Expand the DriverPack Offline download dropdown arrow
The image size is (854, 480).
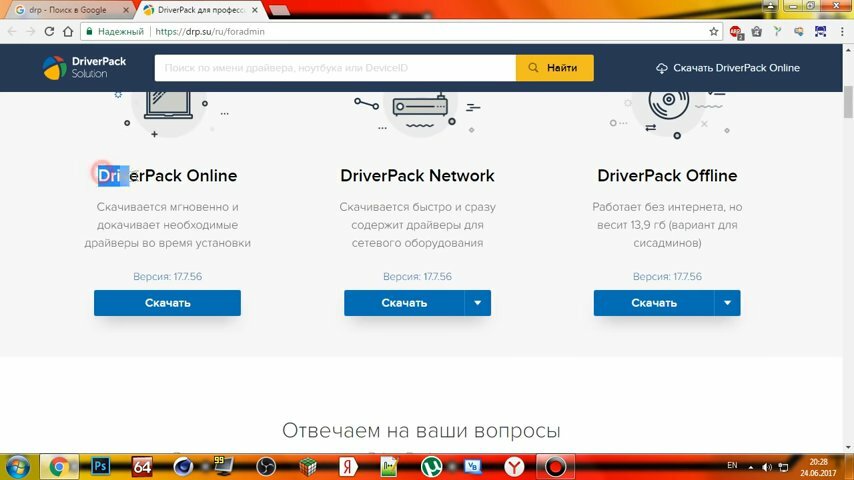[x=727, y=303]
